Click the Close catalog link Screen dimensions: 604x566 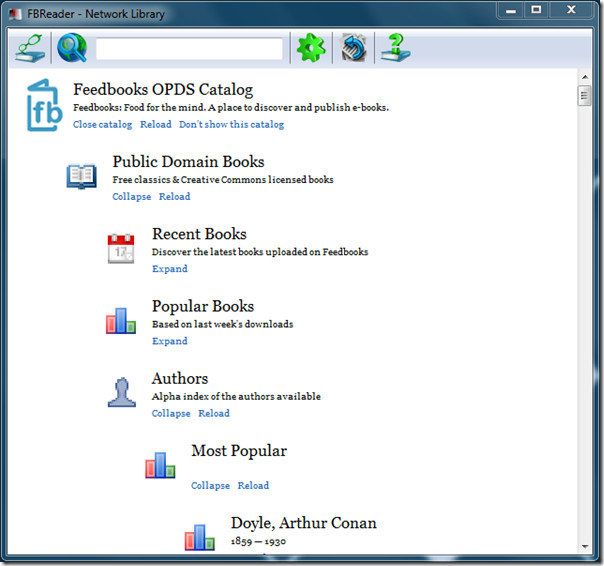[x=102, y=124]
